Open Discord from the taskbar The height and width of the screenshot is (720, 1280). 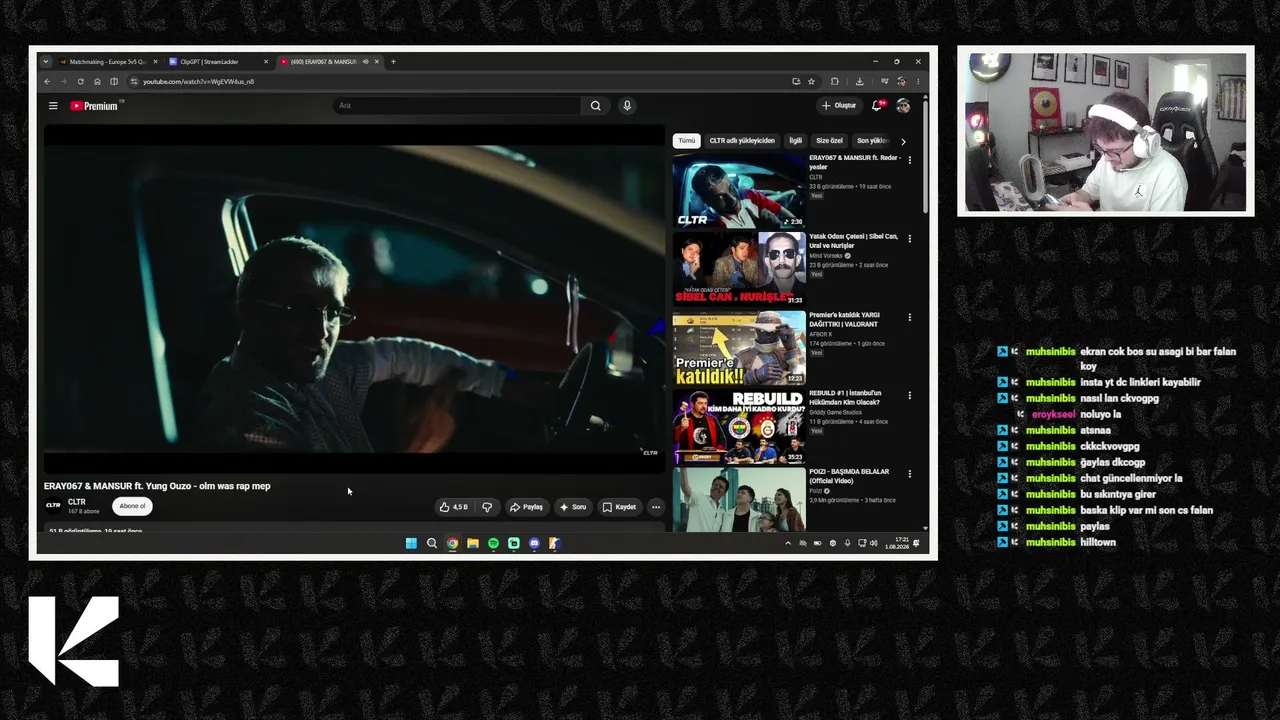(x=534, y=543)
